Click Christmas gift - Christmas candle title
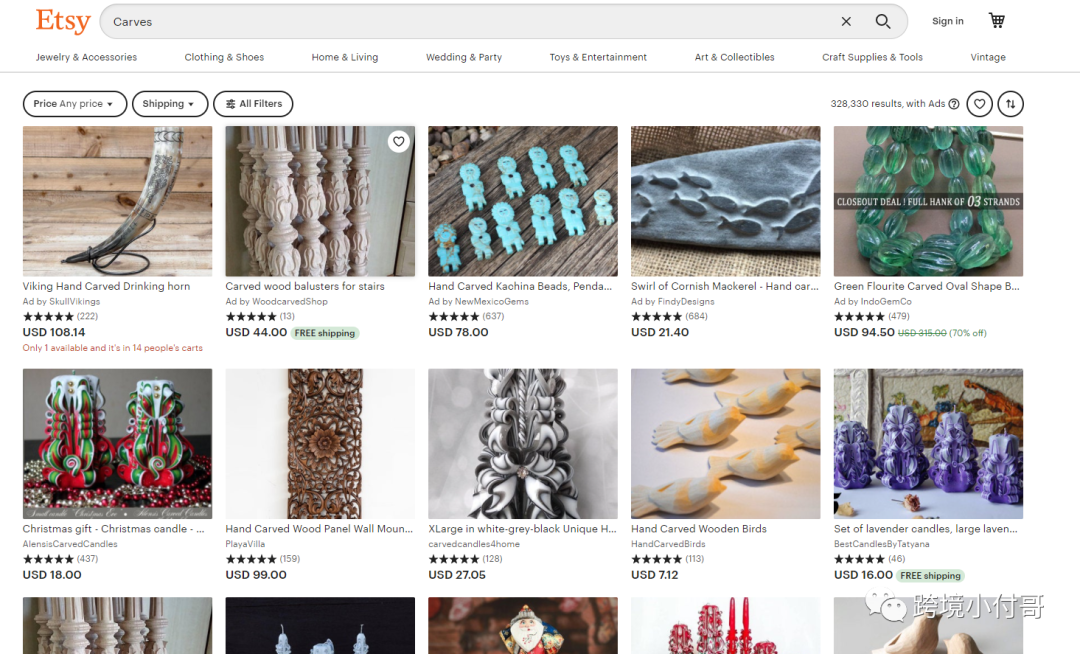This screenshot has height=654, width=1080. (x=114, y=529)
